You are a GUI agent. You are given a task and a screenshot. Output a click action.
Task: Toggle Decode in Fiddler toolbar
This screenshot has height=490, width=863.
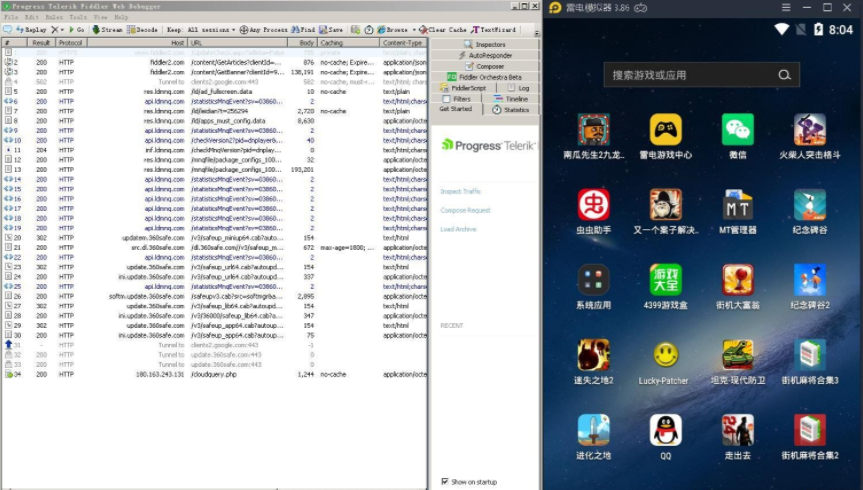pyautogui.click(x=142, y=29)
